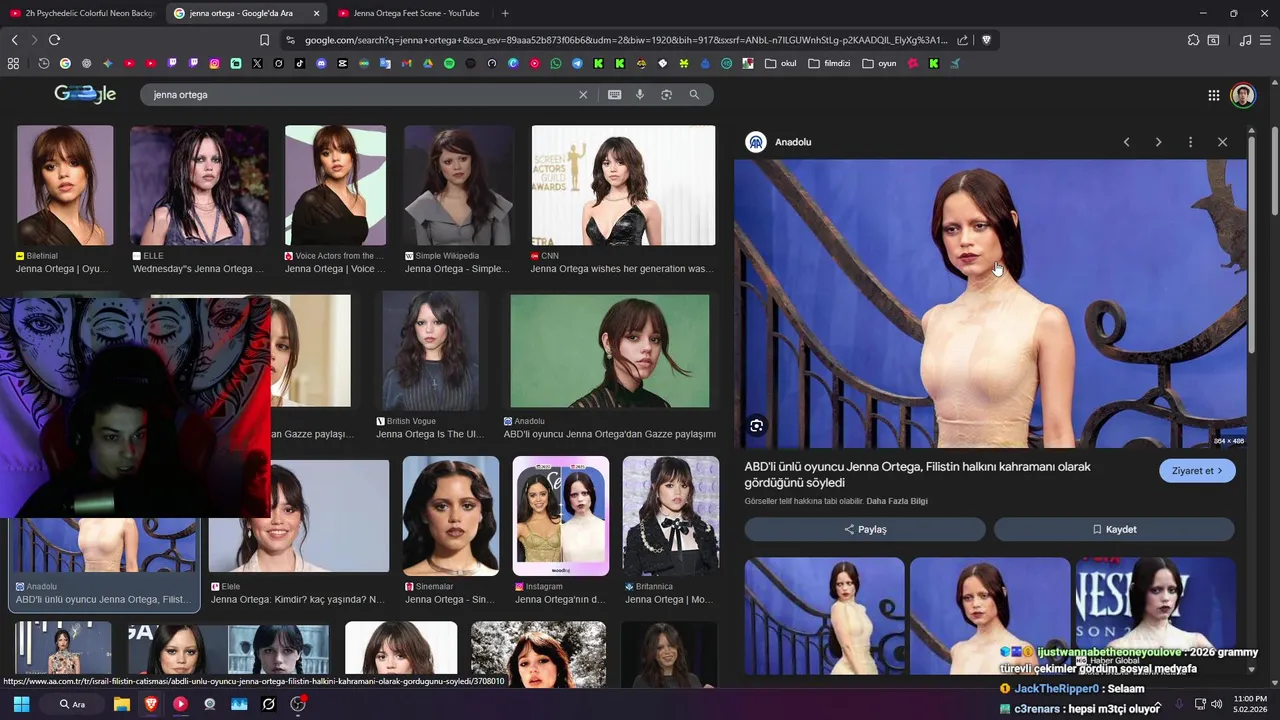Open Brave Shields lion icon
The image size is (1280, 720).
pos(986,40)
